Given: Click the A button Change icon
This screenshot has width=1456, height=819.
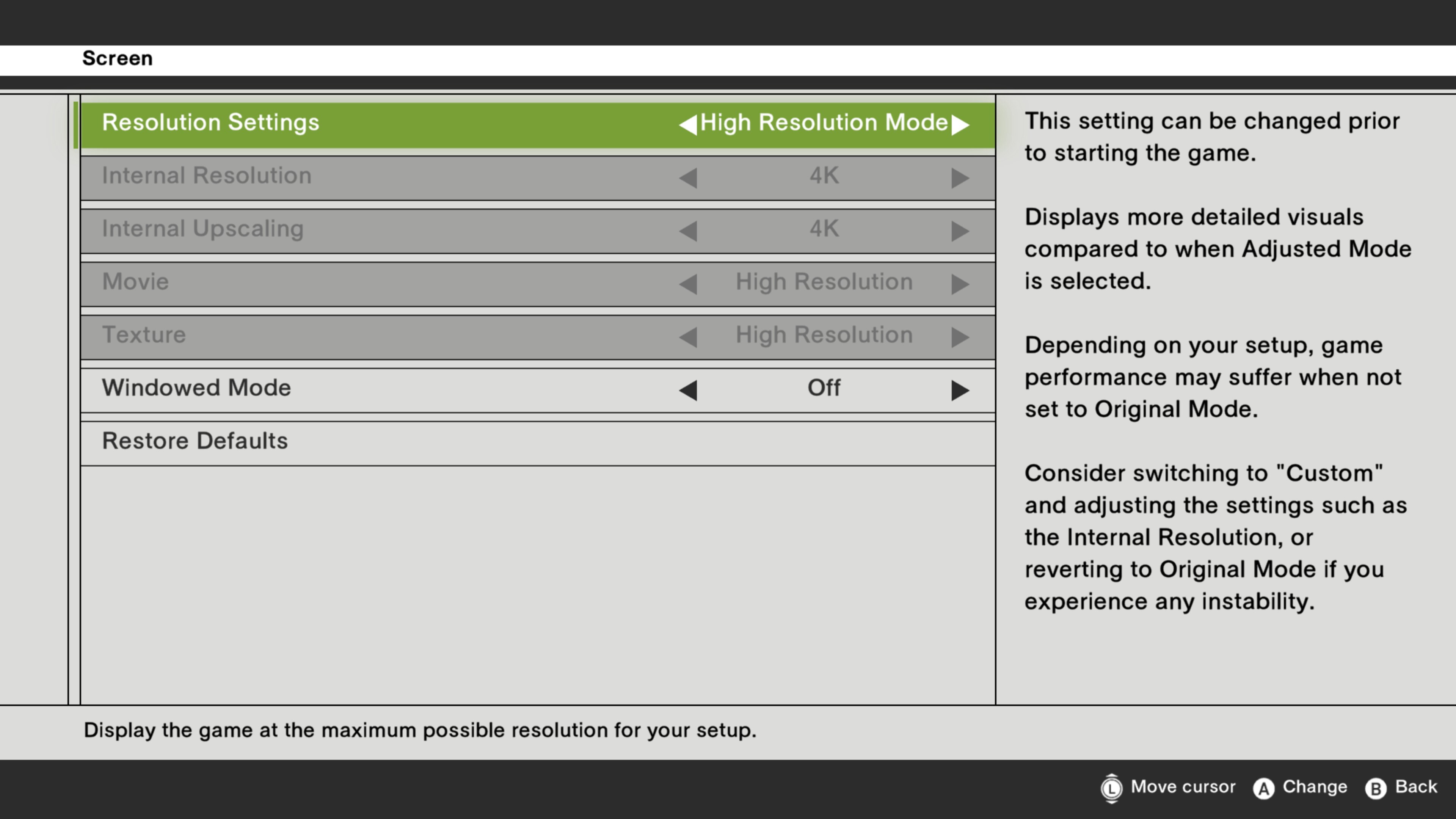Looking at the screenshot, I should 1264,789.
